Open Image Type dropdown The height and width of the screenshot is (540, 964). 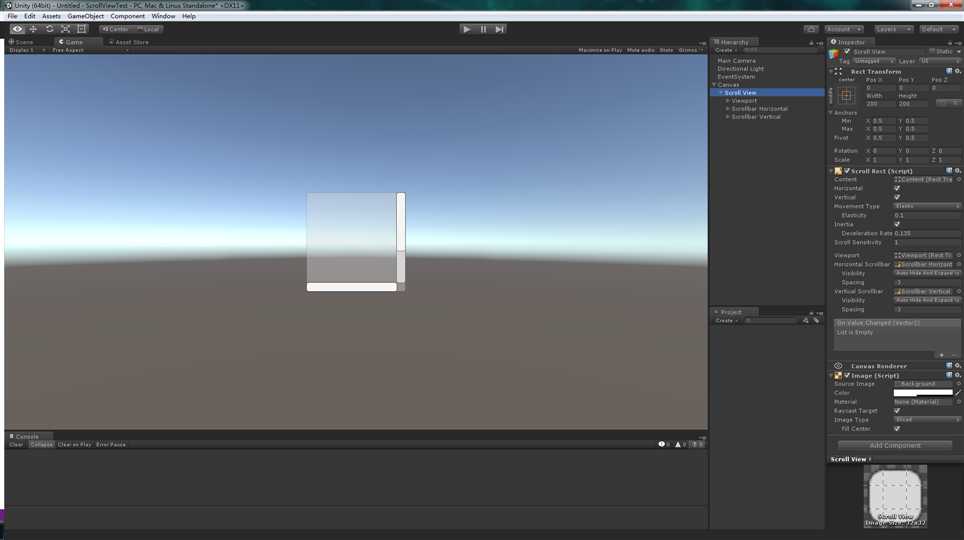[926, 419]
